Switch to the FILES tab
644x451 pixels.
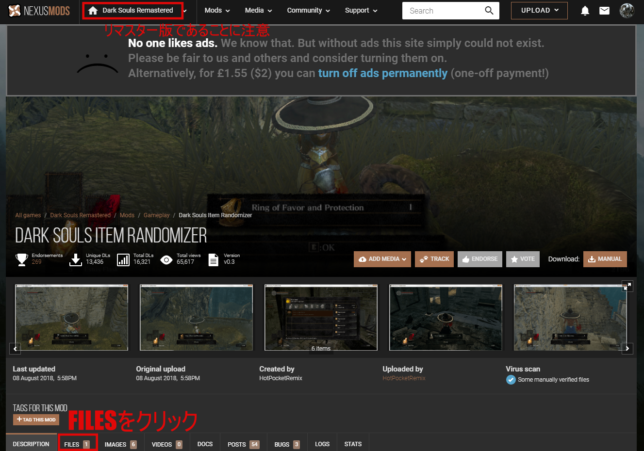pos(78,444)
